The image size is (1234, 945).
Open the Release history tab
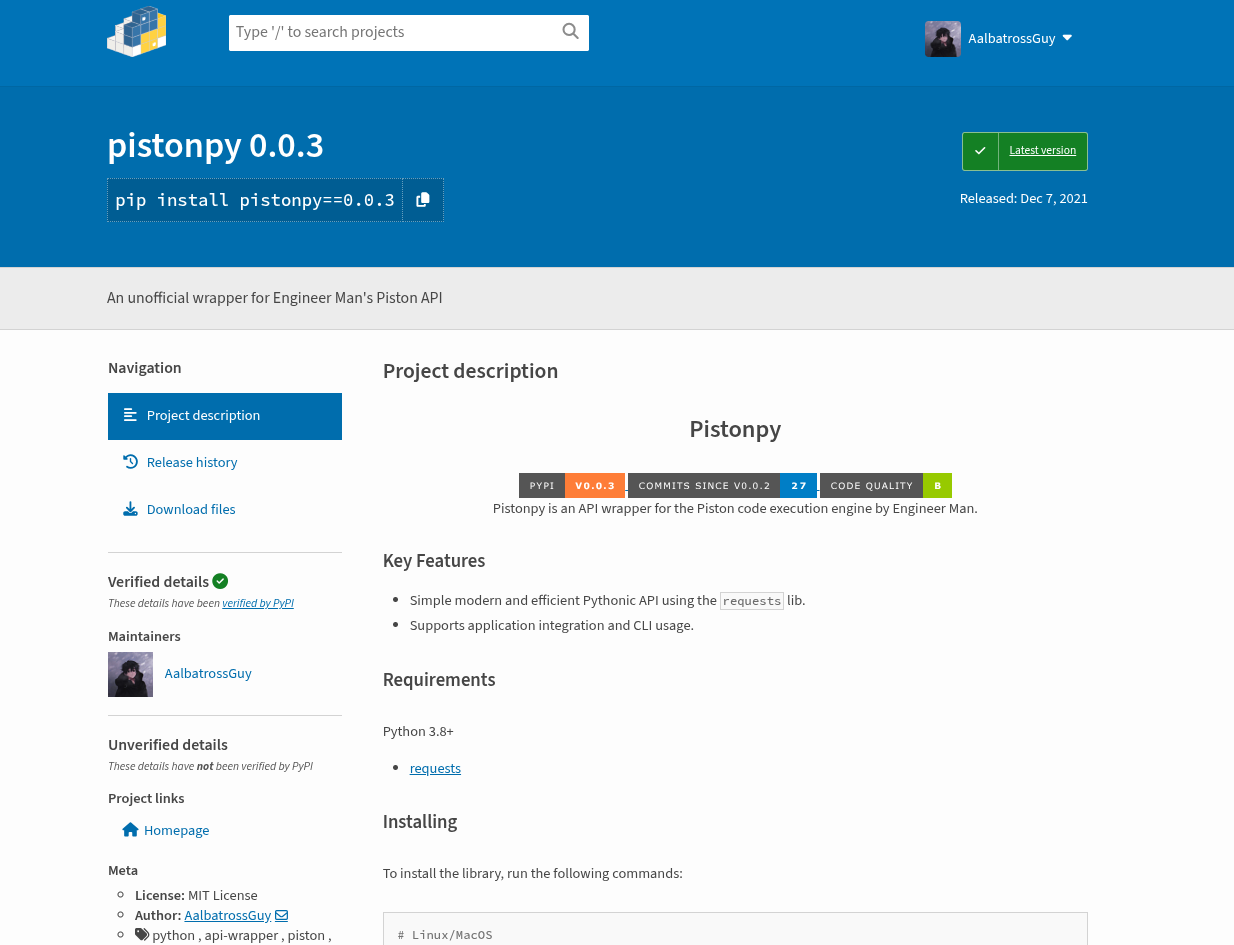click(x=192, y=462)
